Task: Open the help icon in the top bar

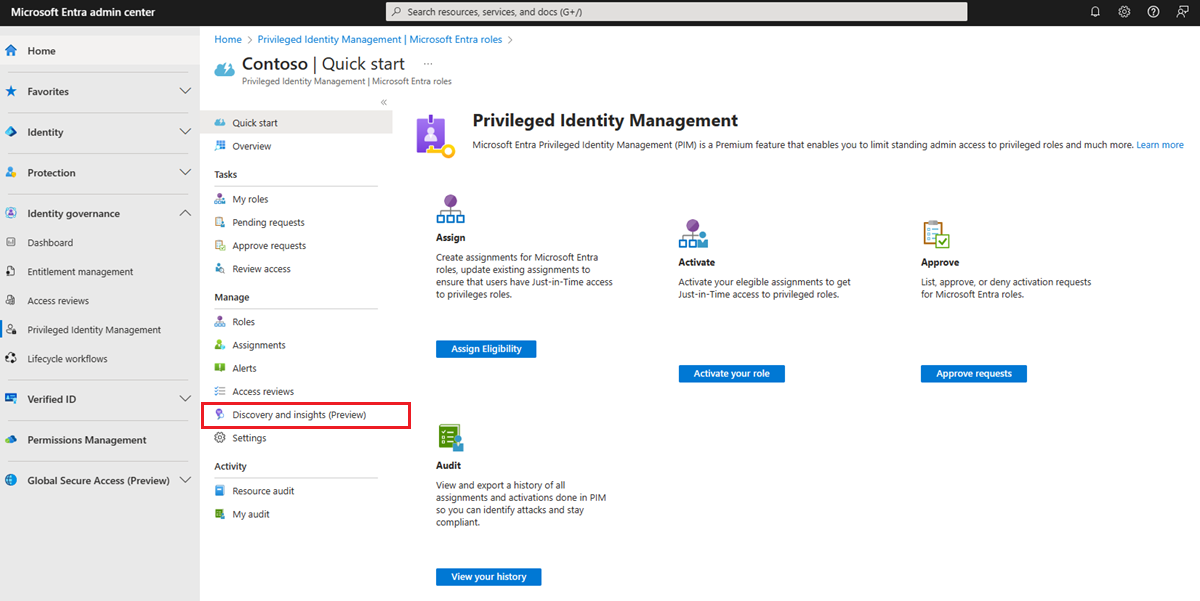Action: point(1152,11)
